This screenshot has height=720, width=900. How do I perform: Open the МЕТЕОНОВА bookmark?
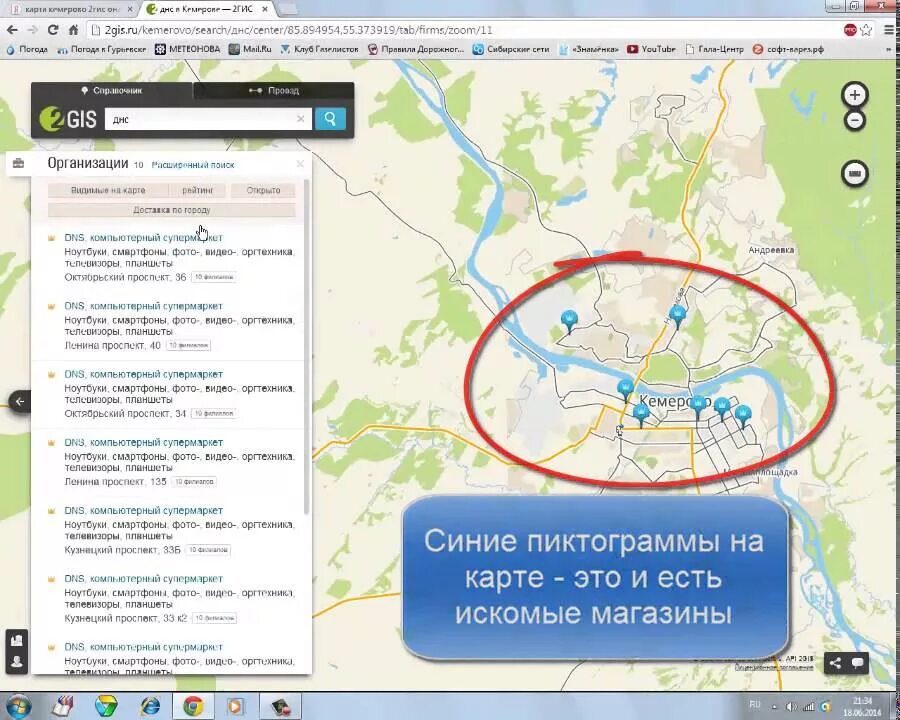[188, 49]
